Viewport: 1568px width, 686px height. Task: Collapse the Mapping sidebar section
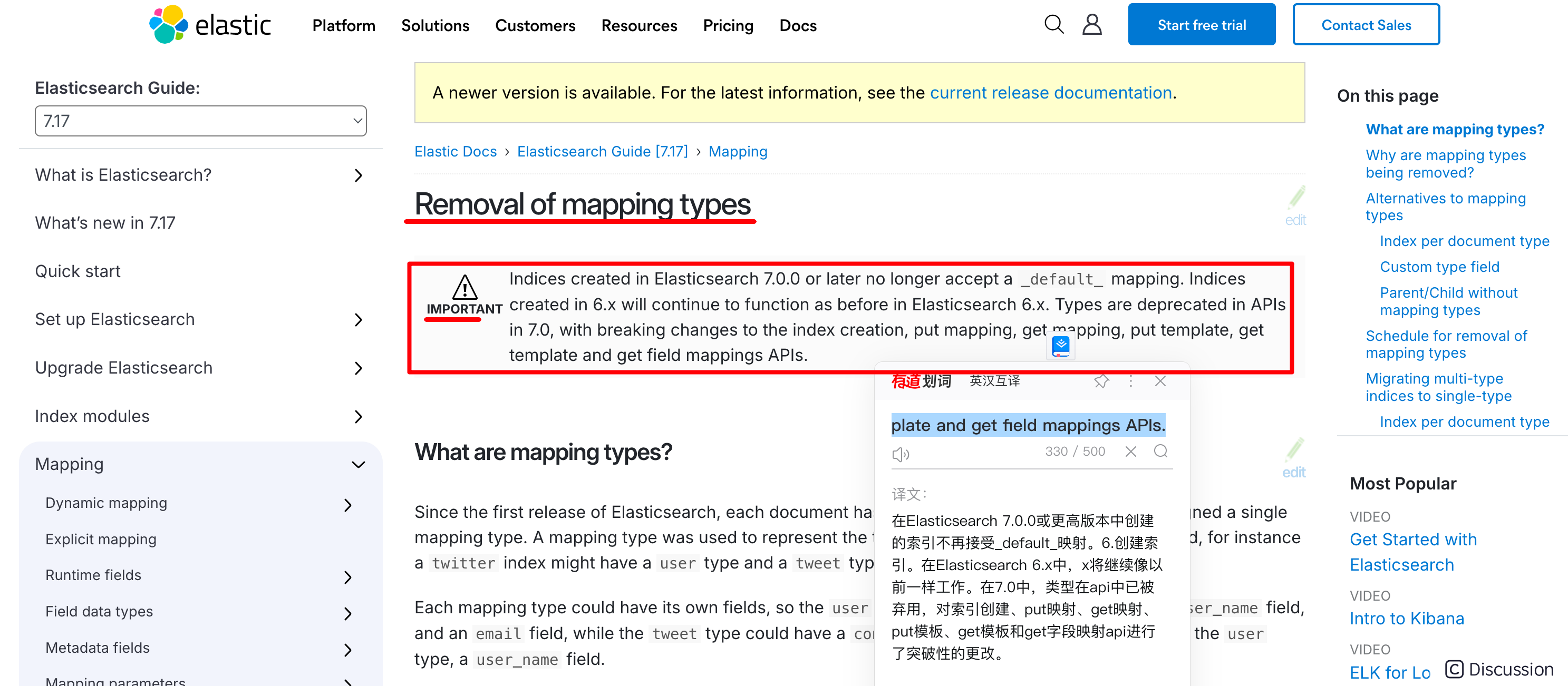(358, 465)
